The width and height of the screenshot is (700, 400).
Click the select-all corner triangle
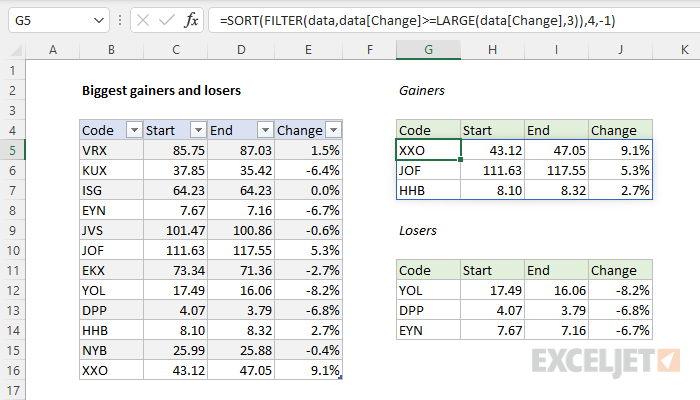click(x=16, y=50)
